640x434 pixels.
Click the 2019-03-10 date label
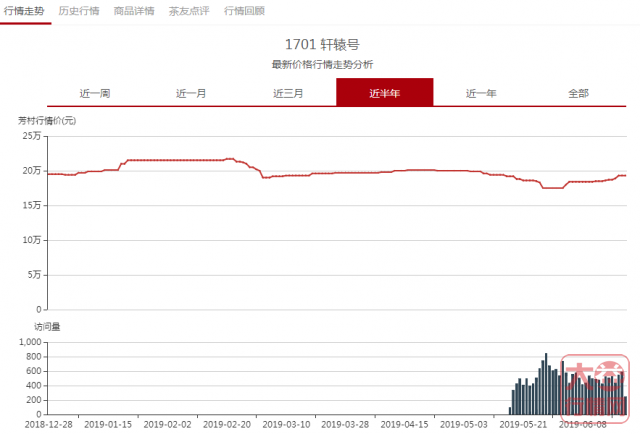pos(286,425)
